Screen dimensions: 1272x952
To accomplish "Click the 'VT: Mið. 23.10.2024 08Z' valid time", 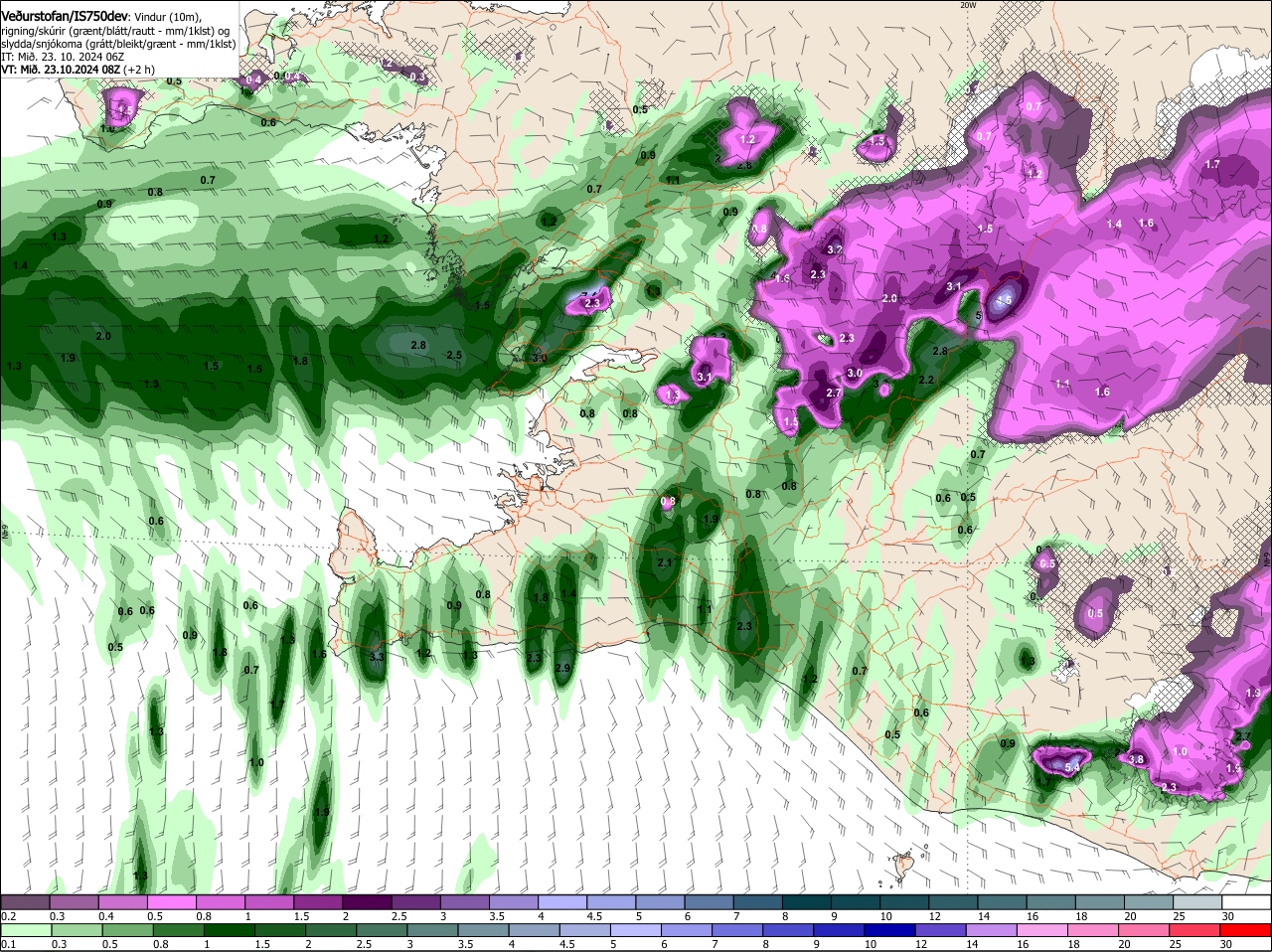I will click(x=61, y=70).
